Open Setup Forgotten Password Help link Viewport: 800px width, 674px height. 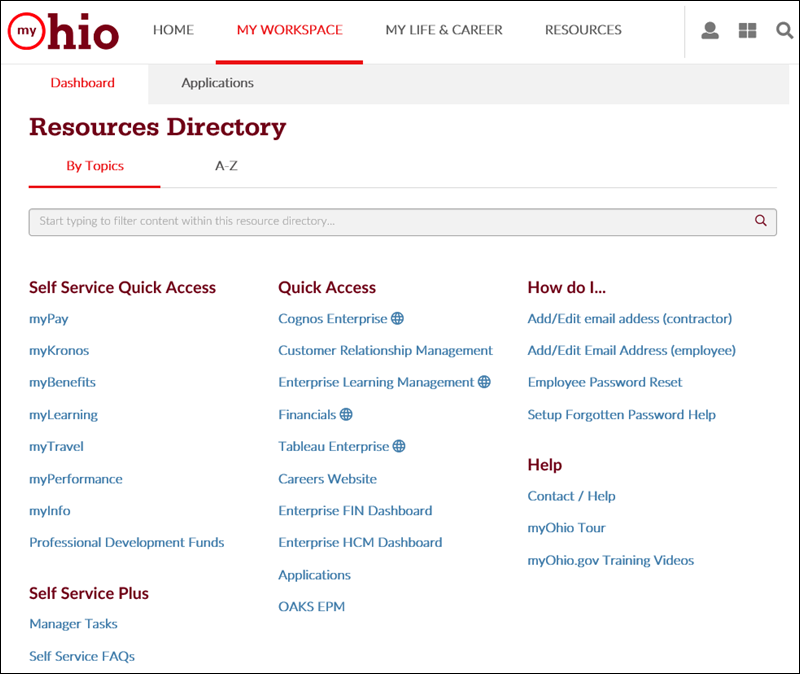[621, 415]
